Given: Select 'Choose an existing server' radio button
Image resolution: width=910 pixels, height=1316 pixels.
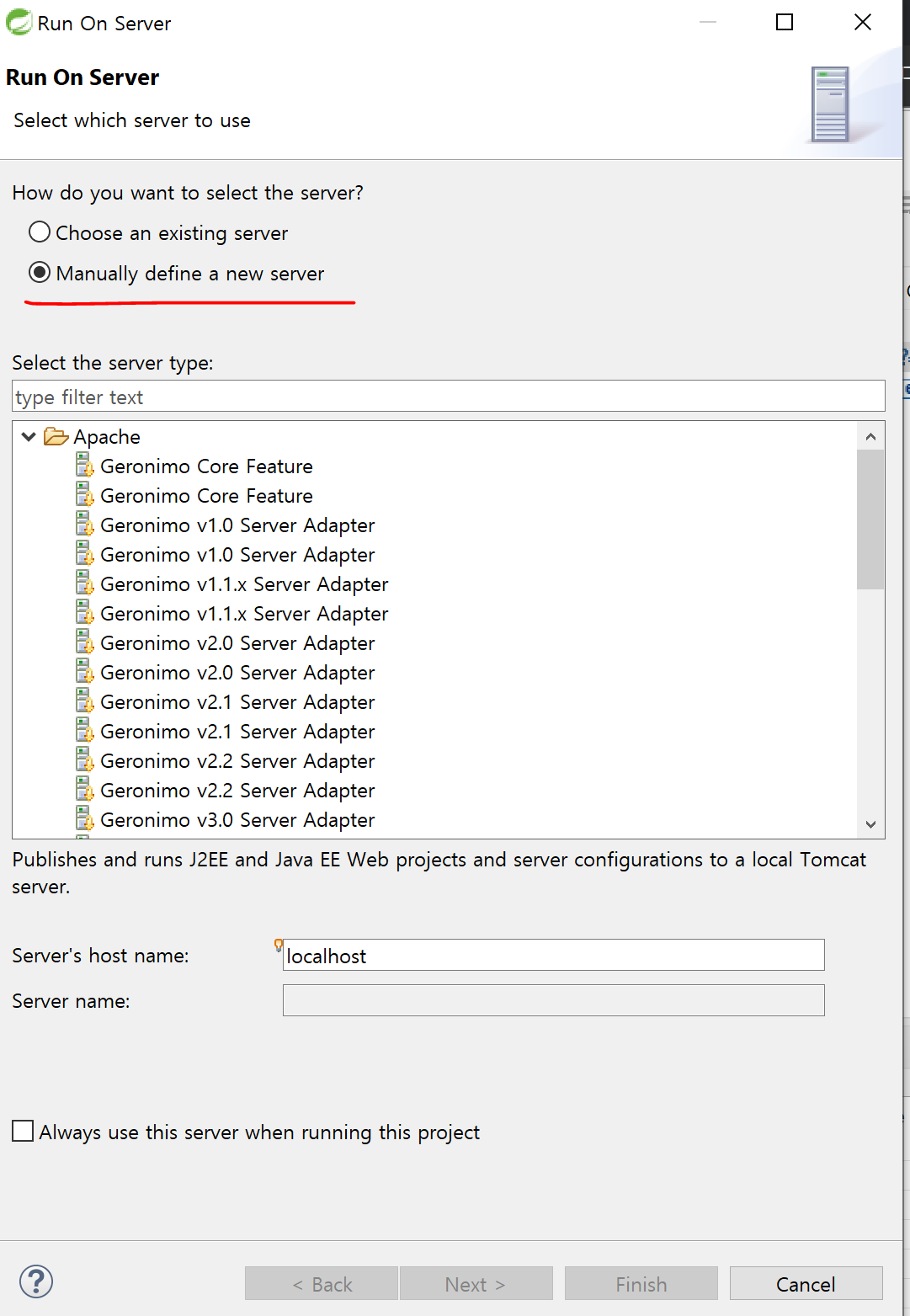Looking at the screenshot, I should tap(40, 232).
